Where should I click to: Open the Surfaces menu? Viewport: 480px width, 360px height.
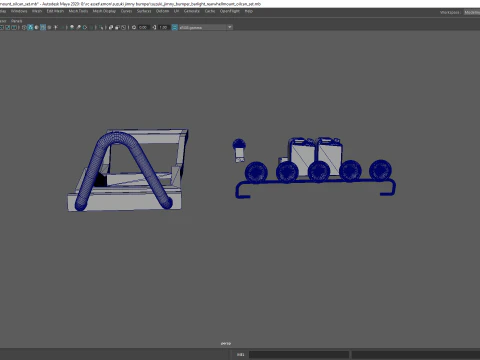tap(144, 11)
